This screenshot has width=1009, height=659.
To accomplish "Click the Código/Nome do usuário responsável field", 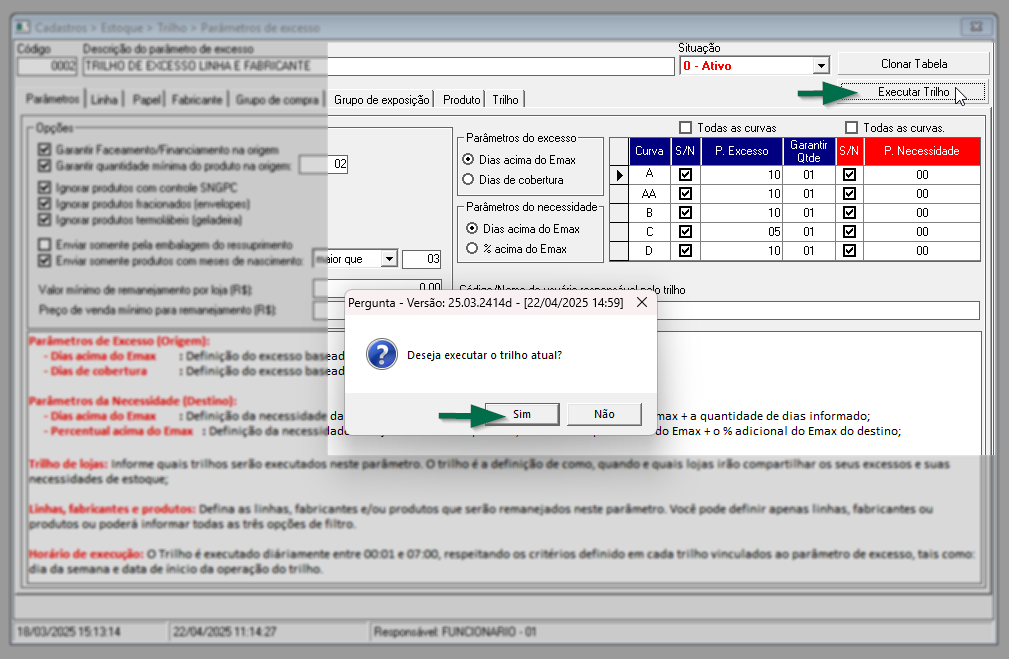I will pyautogui.click(x=719, y=310).
